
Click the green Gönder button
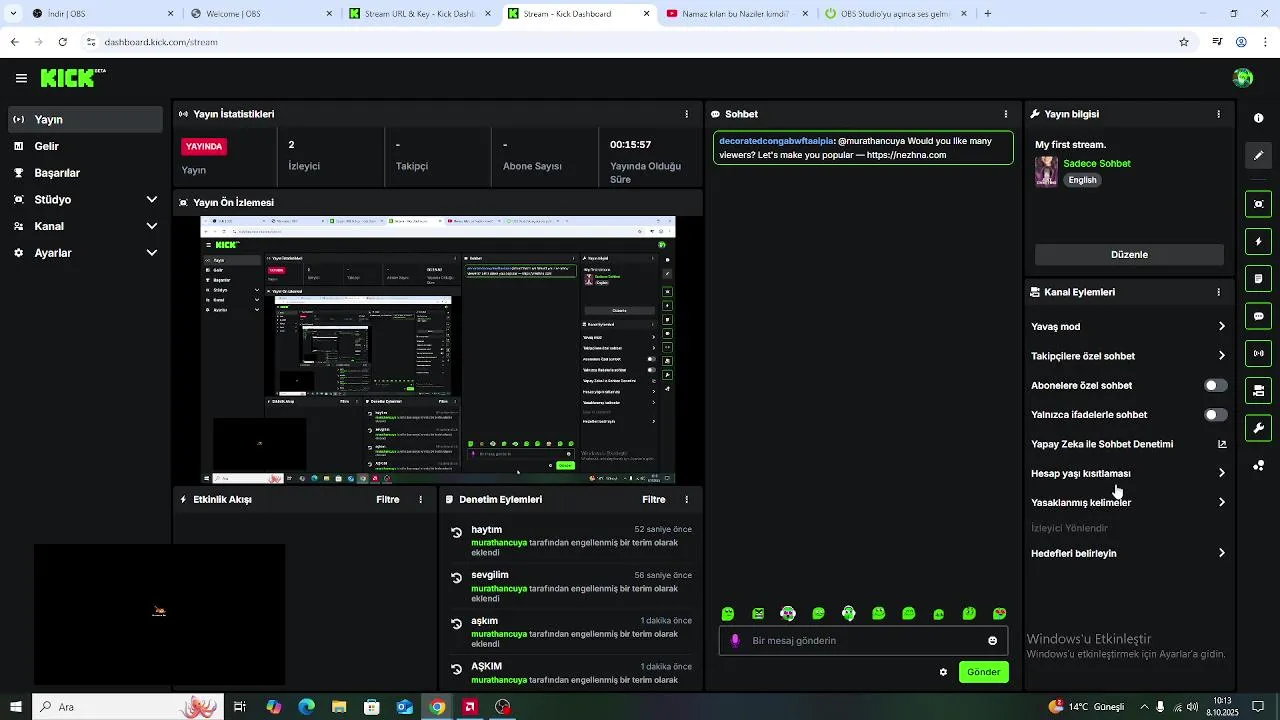(983, 672)
